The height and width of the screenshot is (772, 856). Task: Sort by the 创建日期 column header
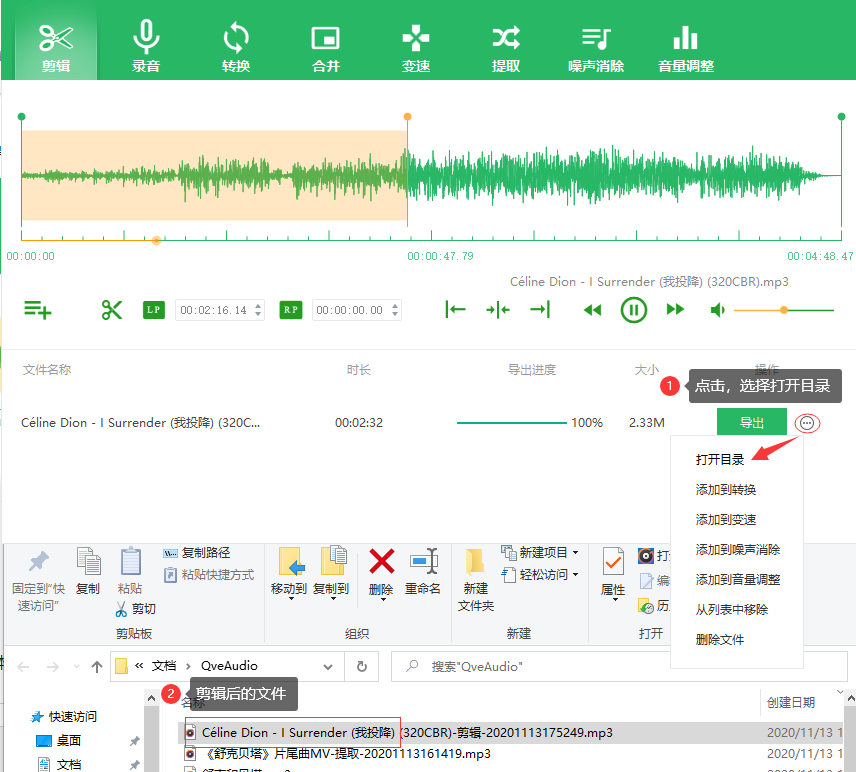(x=790, y=703)
